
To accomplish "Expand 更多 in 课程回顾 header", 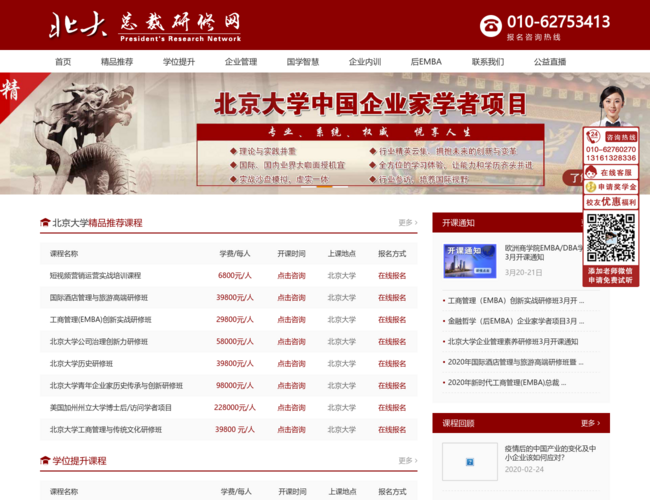I will coord(590,423).
